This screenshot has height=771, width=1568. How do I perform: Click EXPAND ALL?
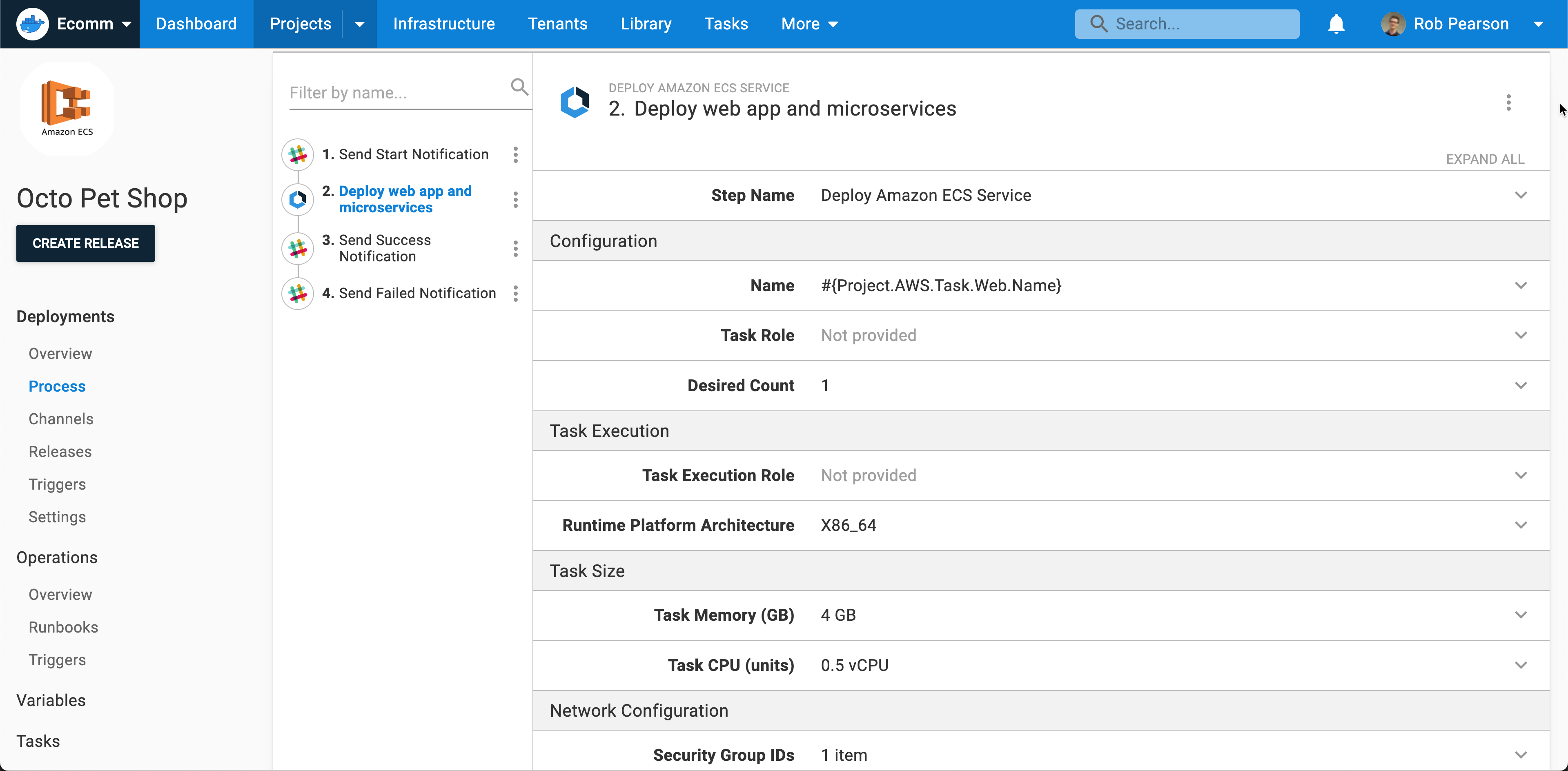1485,158
